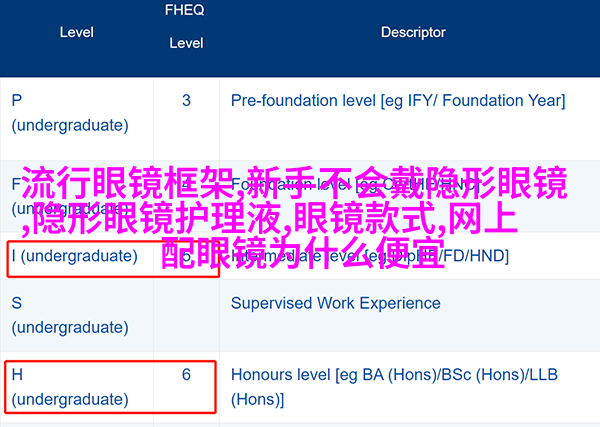This screenshot has width=600, height=427.
Task: Click the empty FHEQ cell in S row
Action: 186,316
